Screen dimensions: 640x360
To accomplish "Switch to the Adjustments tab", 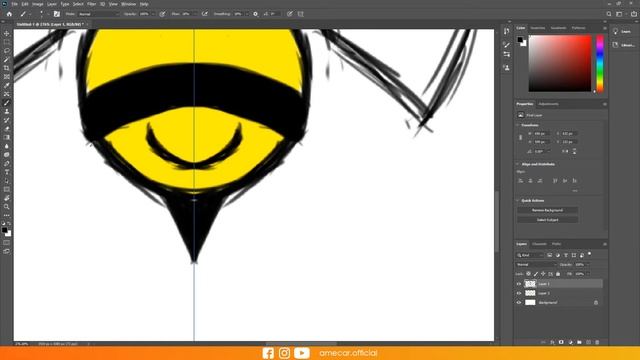I will tap(548, 104).
